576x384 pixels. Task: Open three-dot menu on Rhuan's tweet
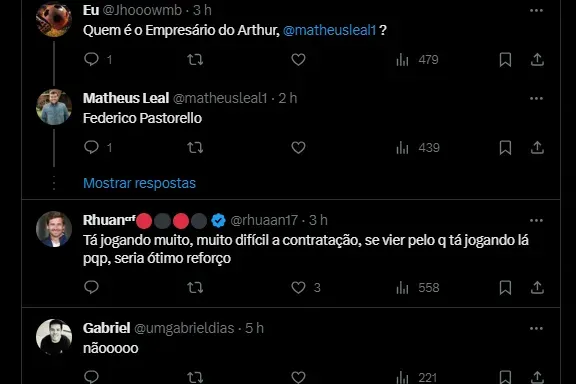tap(536, 220)
